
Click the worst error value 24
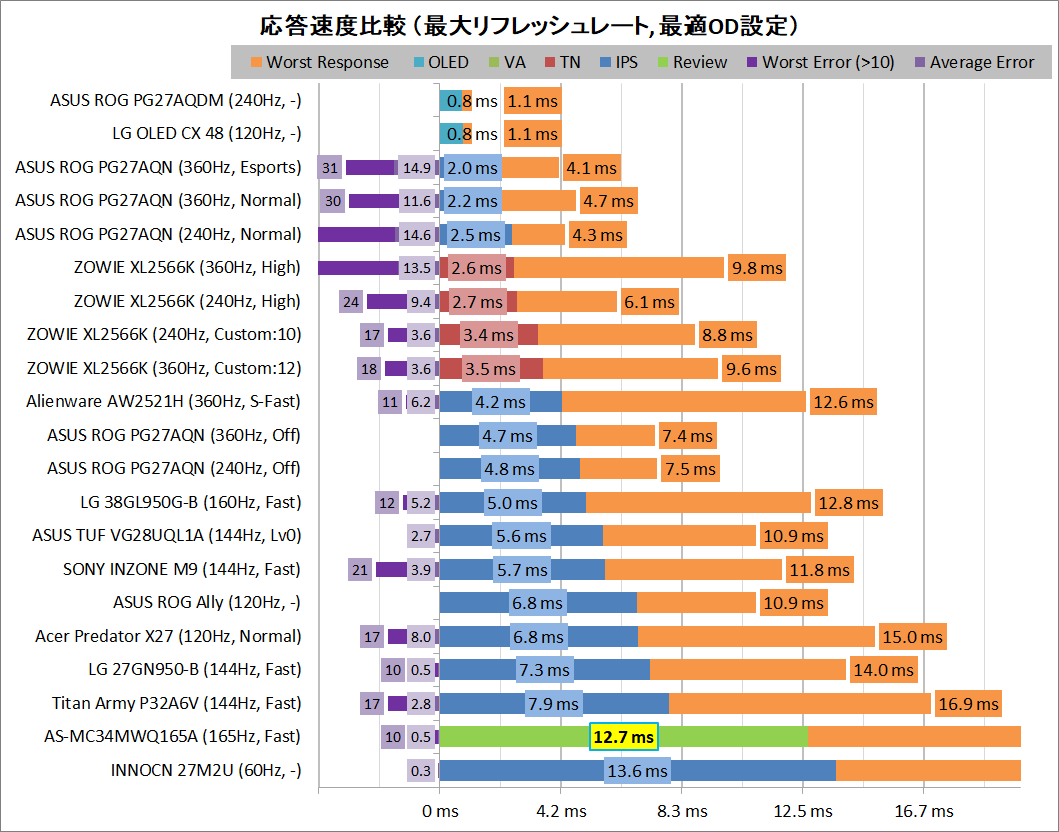click(x=351, y=302)
